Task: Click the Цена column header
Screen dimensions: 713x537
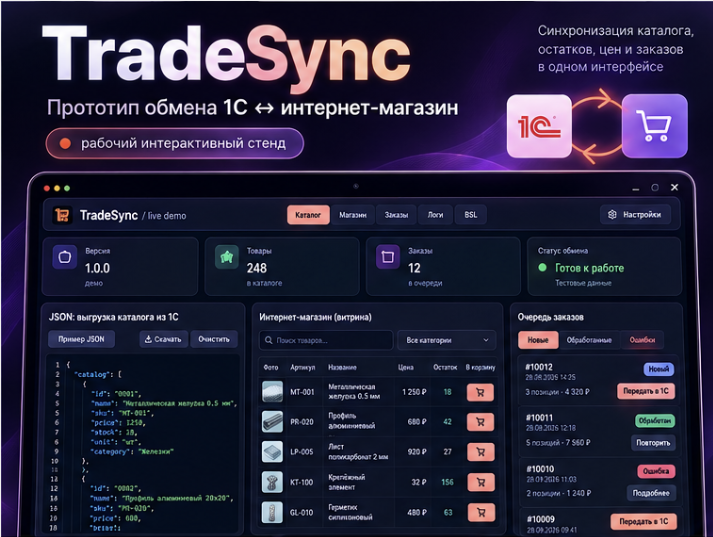Action: click(x=406, y=367)
